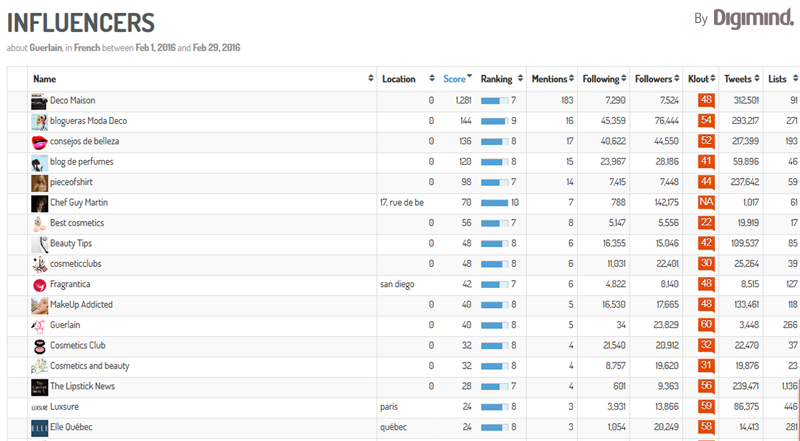800x441 pixels.
Task: Sort table by Tweets column
Action: pos(741,79)
